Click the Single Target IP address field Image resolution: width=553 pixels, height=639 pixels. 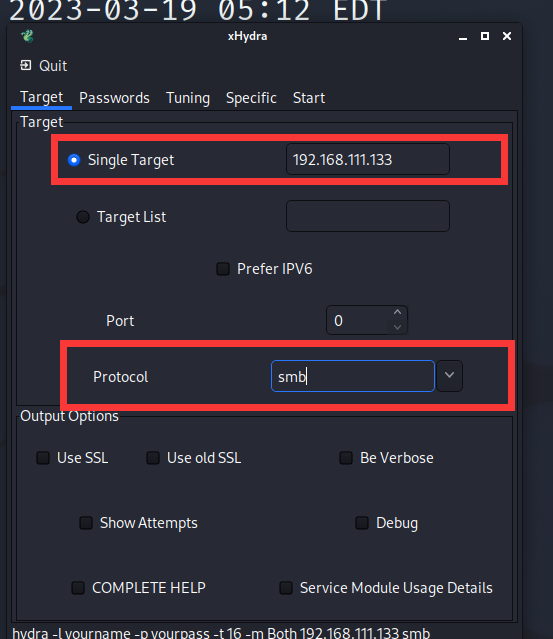pyautogui.click(x=368, y=159)
